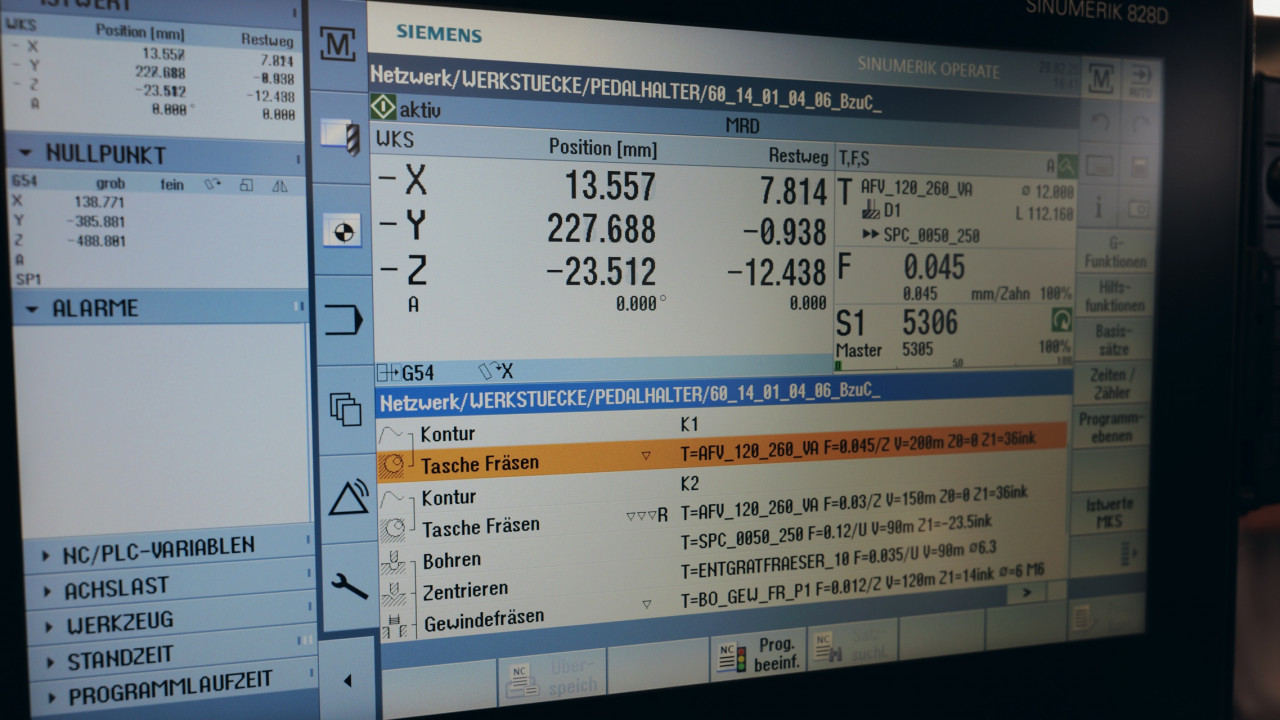Viewport: 1280px width, 720px height.
Task: Open G-Funktionen softkey
Action: (x=1114, y=253)
